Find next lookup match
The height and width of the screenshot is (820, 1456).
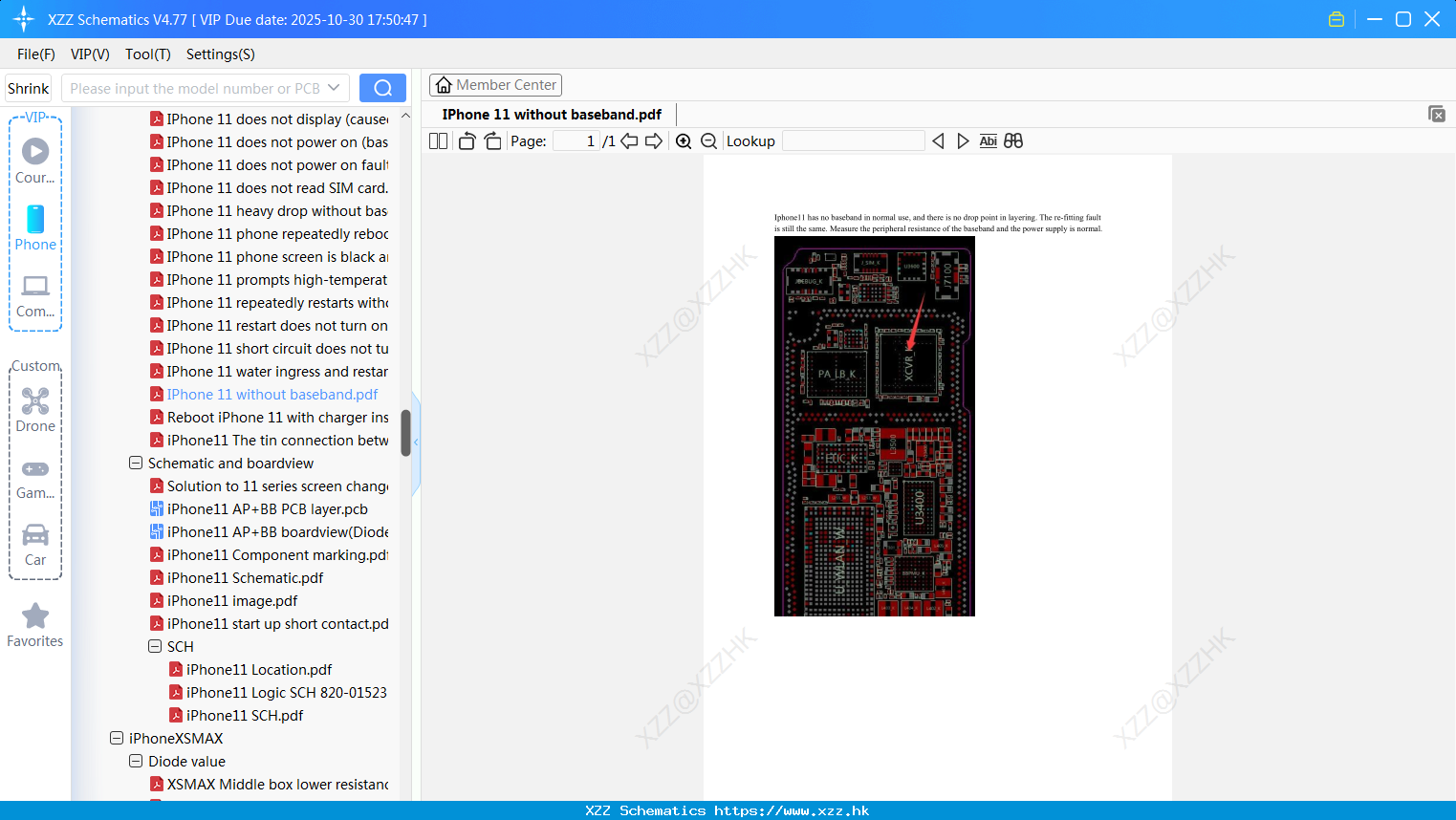click(963, 141)
